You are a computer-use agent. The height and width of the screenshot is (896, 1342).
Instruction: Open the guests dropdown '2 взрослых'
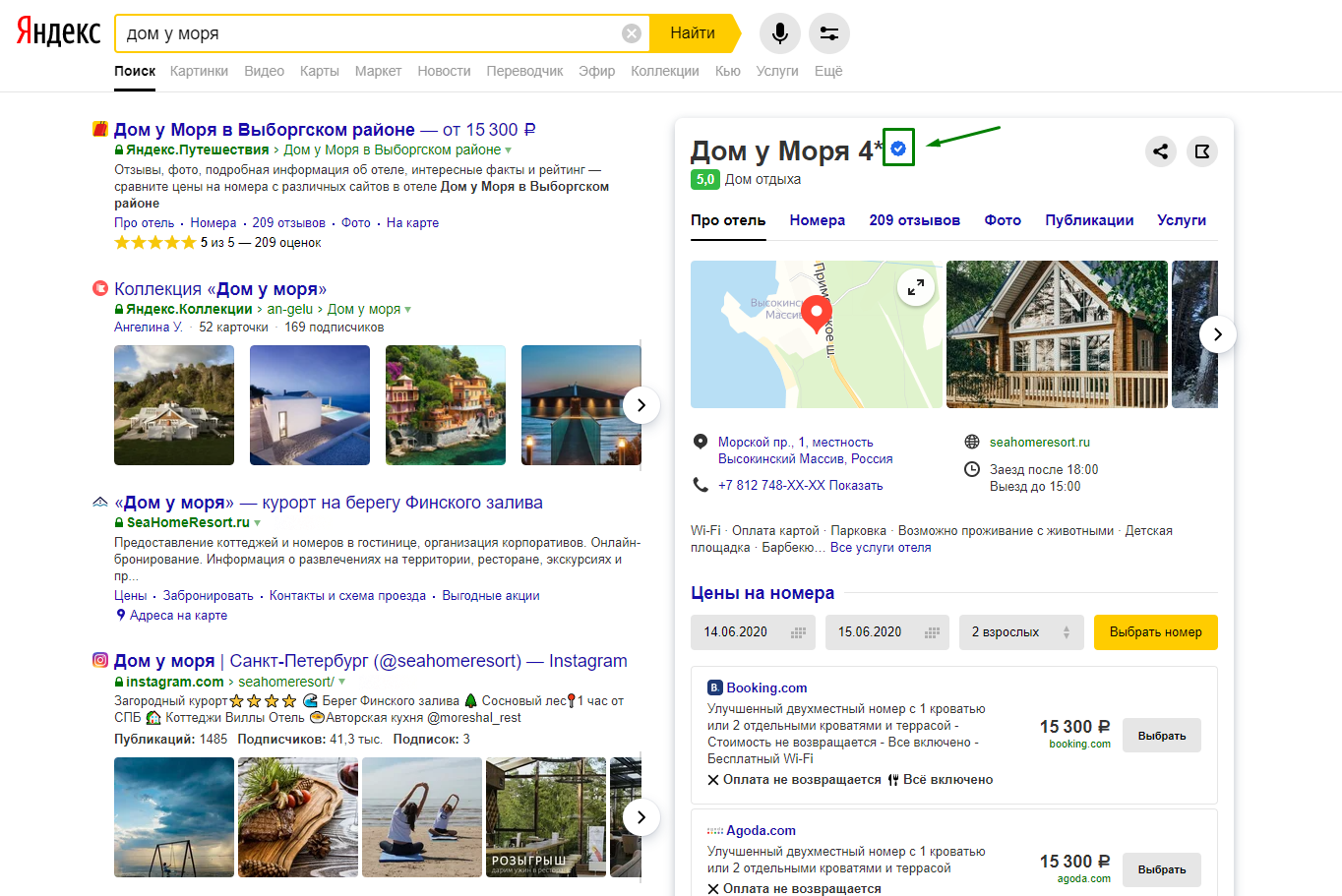click(x=1021, y=632)
